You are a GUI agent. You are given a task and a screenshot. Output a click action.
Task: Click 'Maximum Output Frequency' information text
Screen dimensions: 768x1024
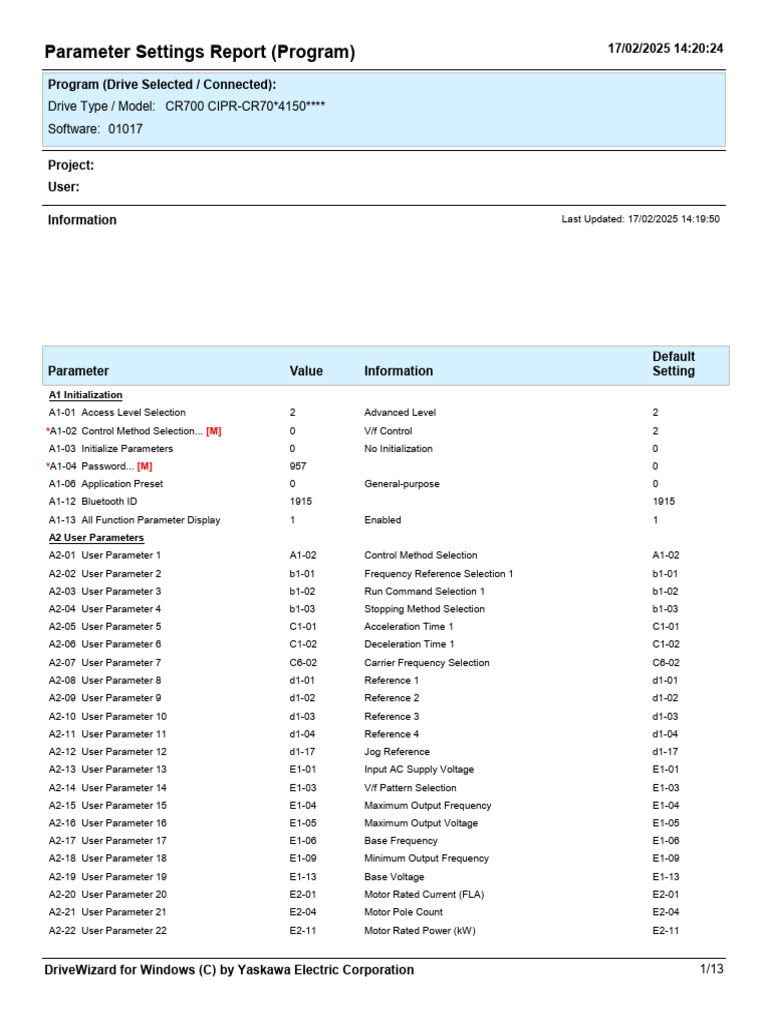pos(428,805)
